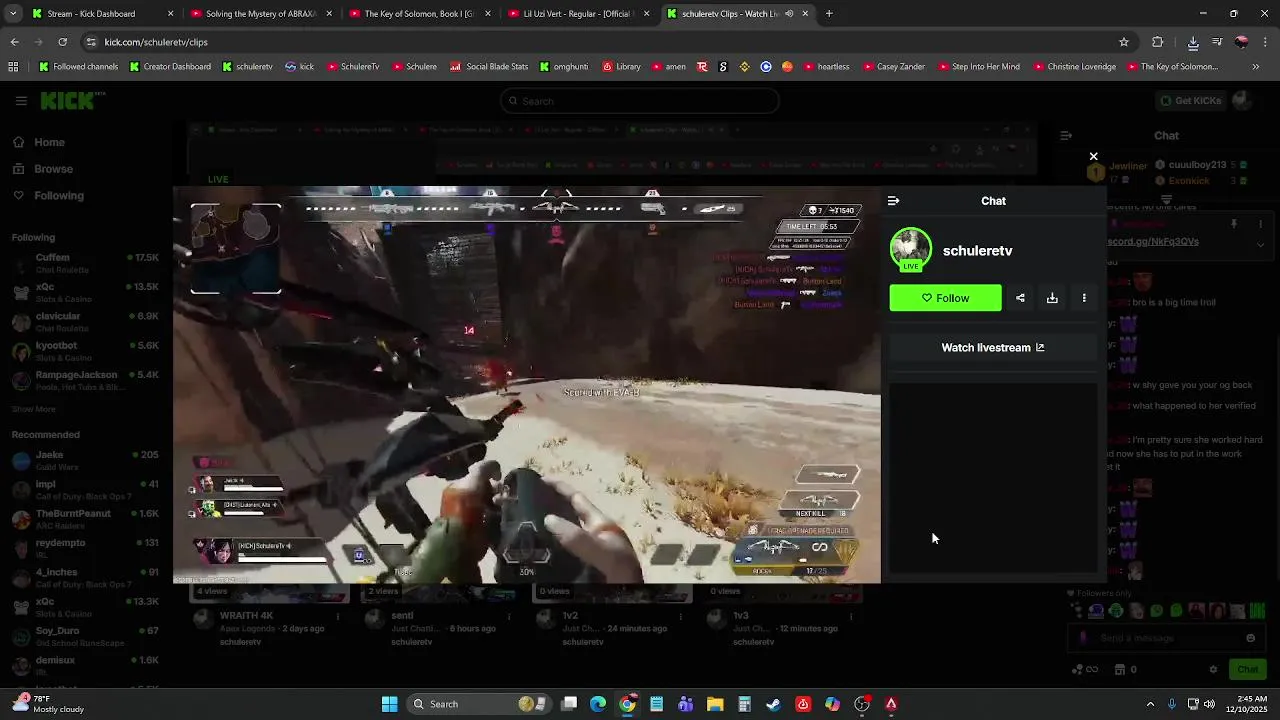
Task: Open RampageJackson channel in sidebar
Action: tap(85, 380)
